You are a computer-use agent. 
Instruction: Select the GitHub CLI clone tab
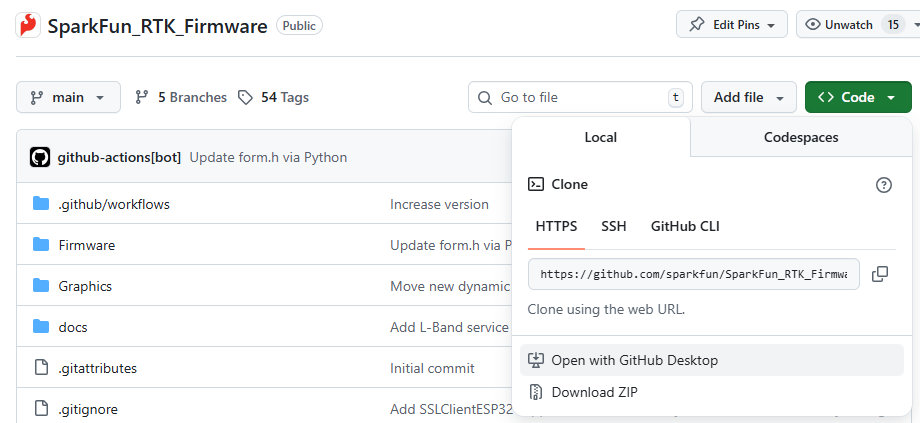tap(685, 226)
